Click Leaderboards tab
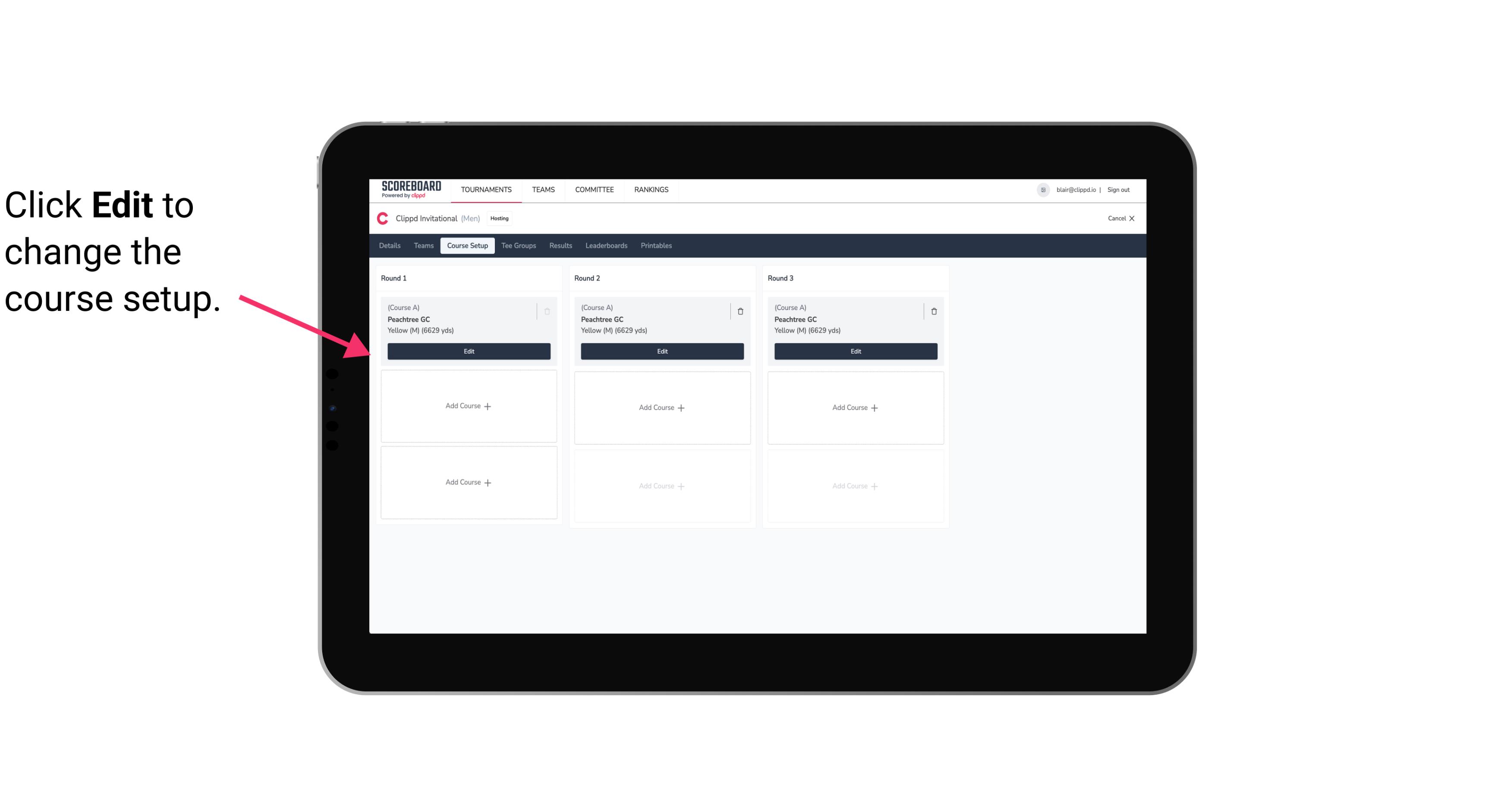This screenshot has width=1510, height=812. coord(607,246)
